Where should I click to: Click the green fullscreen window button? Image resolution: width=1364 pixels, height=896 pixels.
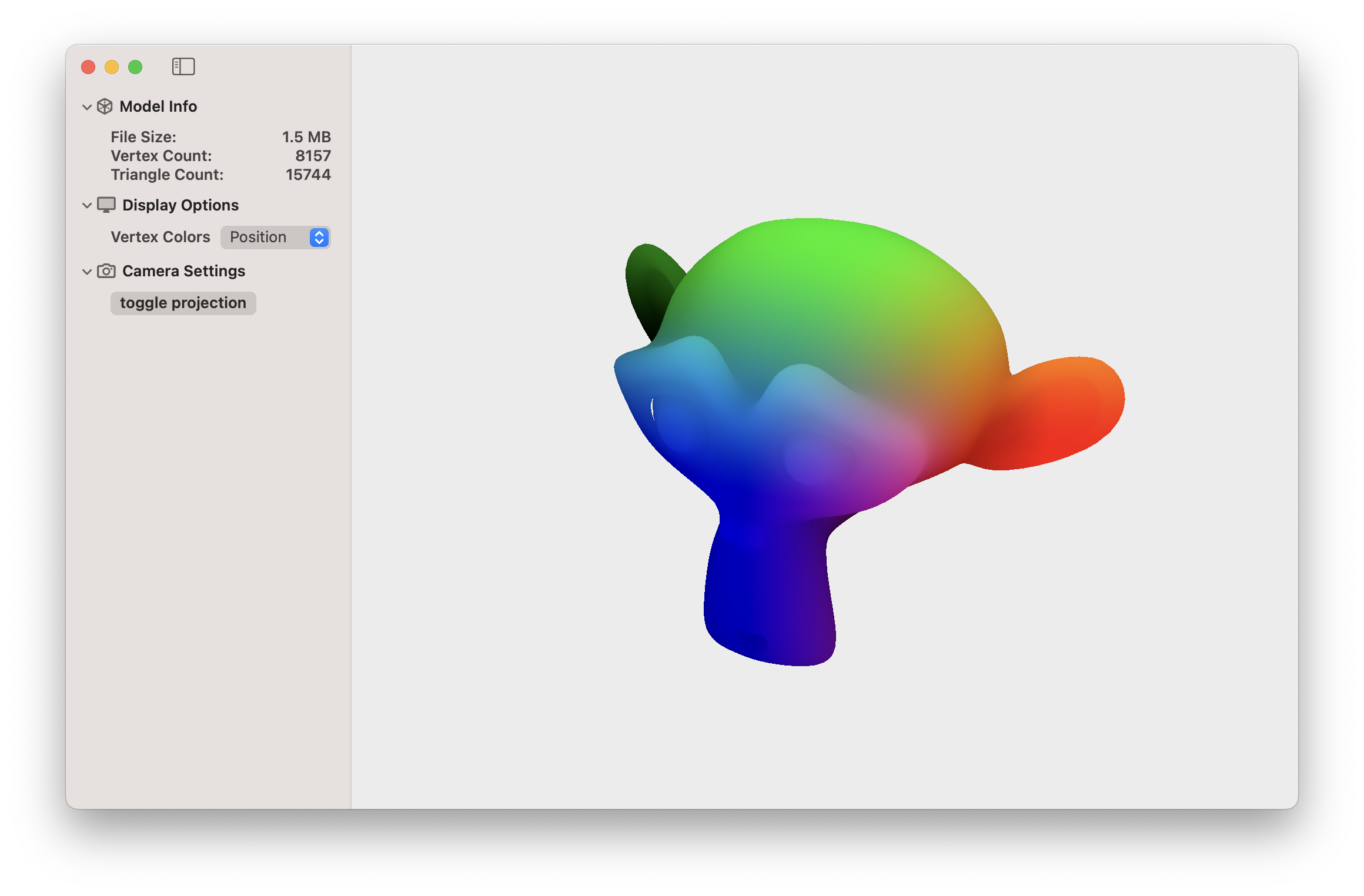[x=135, y=67]
